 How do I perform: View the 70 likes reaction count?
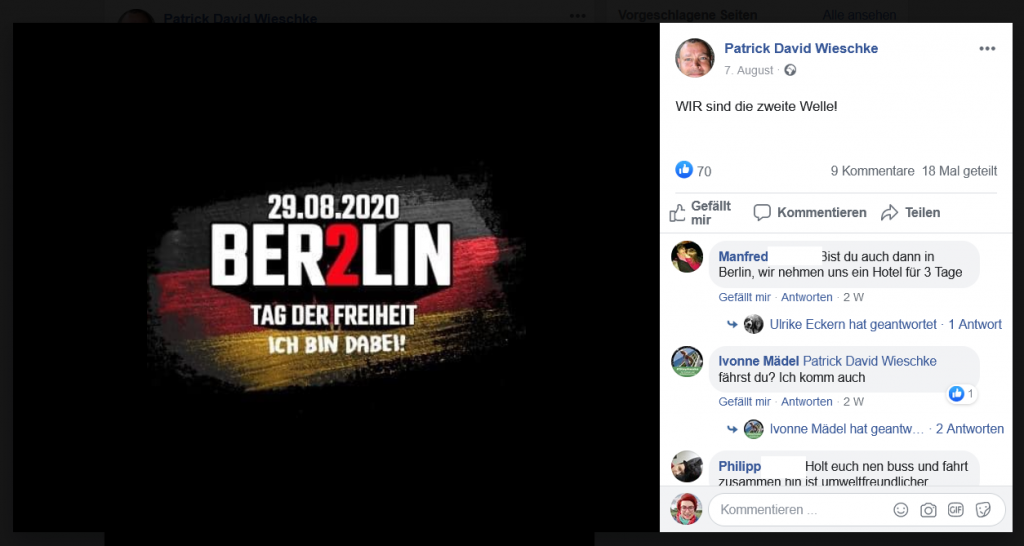pyautogui.click(x=694, y=171)
